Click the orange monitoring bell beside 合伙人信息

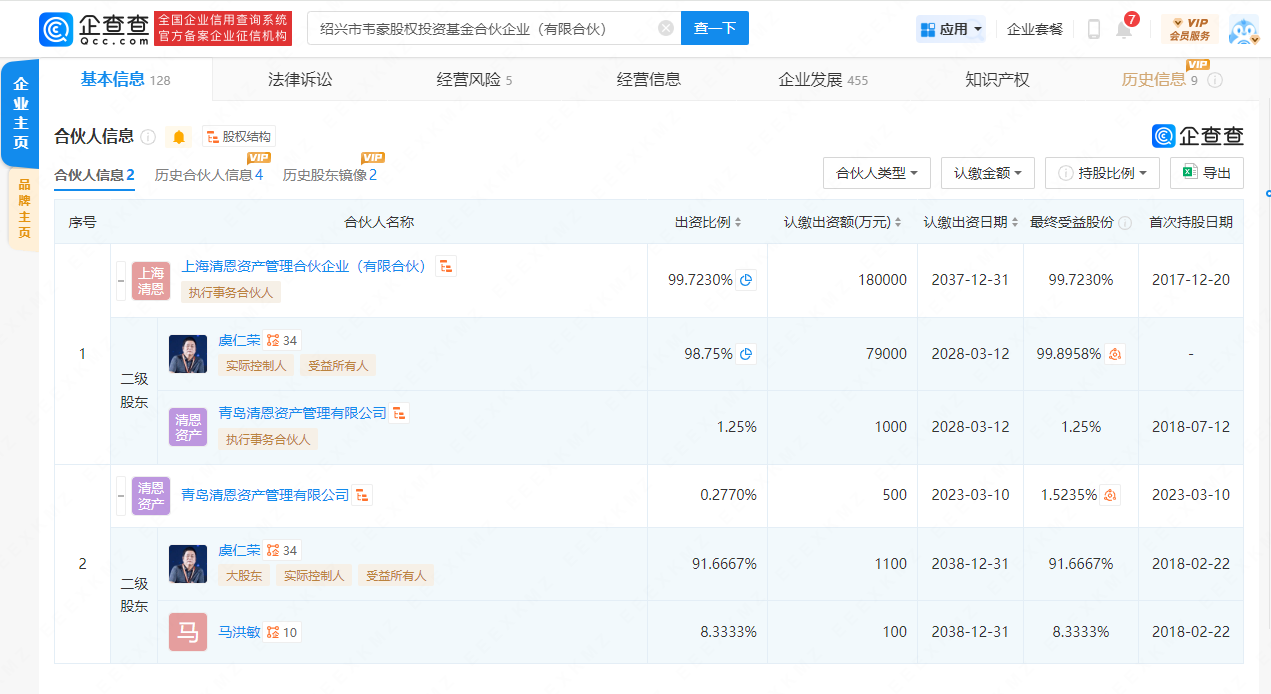point(179,137)
